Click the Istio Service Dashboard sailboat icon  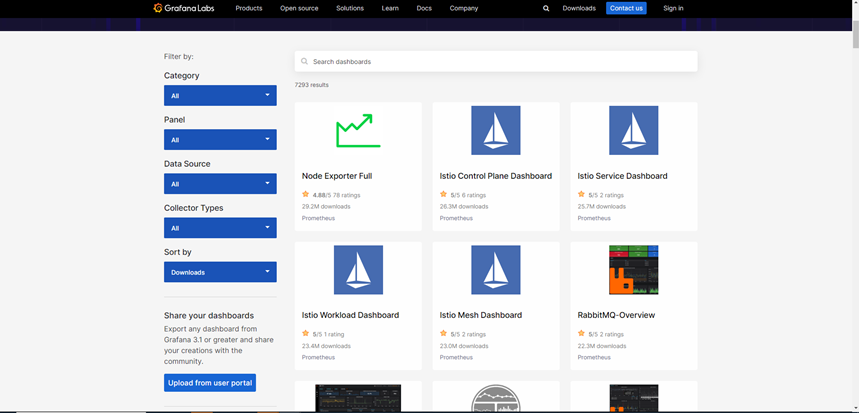click(x=634, y=130)
